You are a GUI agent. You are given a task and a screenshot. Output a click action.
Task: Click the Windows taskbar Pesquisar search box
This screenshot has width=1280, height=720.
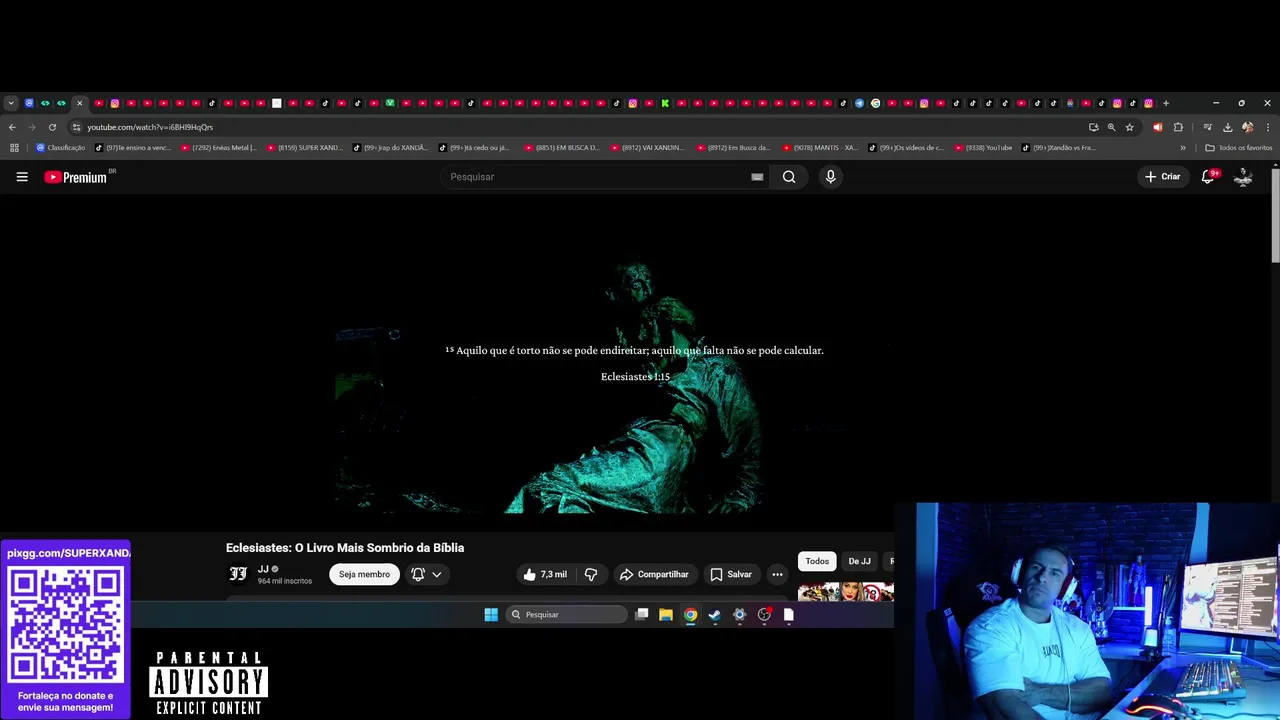566,615
